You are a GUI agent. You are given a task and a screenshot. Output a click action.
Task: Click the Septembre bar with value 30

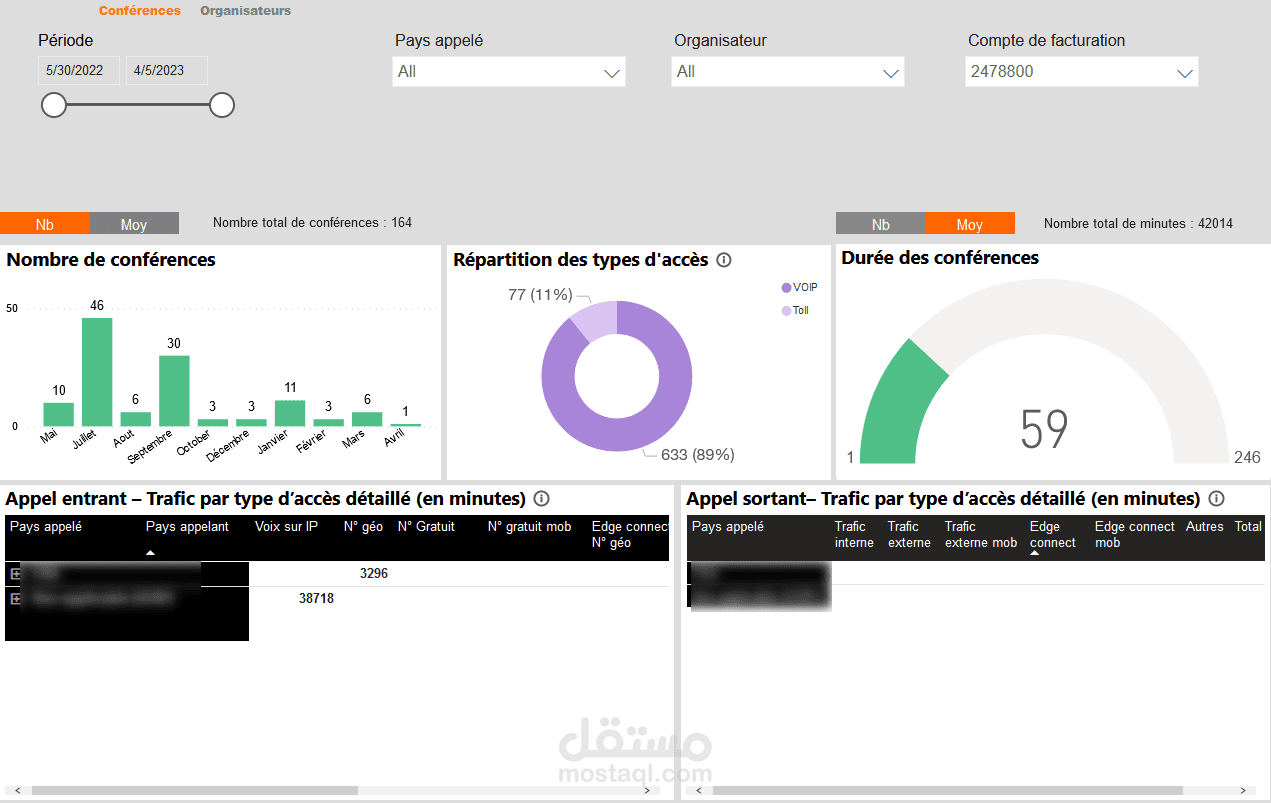174,391
